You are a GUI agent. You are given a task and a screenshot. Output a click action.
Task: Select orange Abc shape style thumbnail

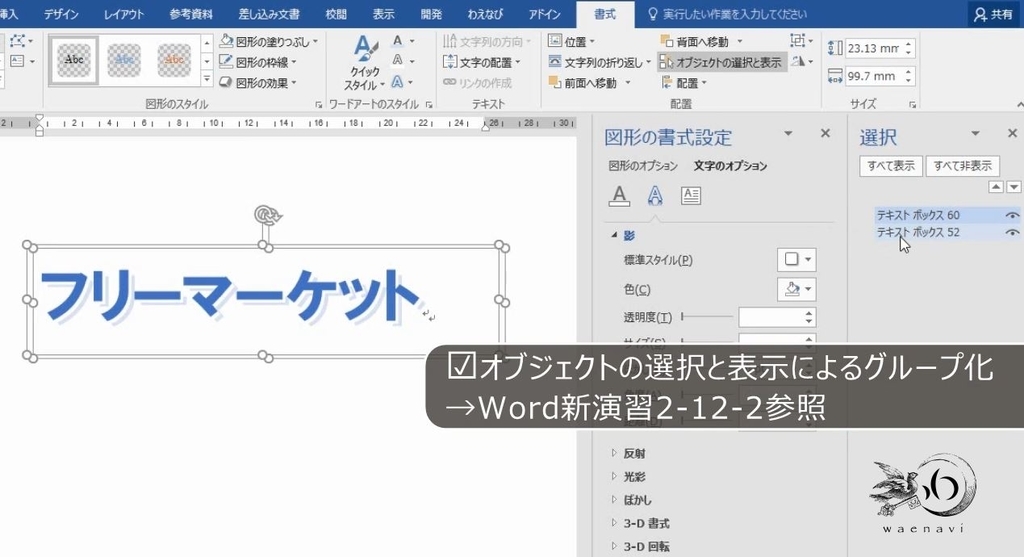tap(174, 61)
